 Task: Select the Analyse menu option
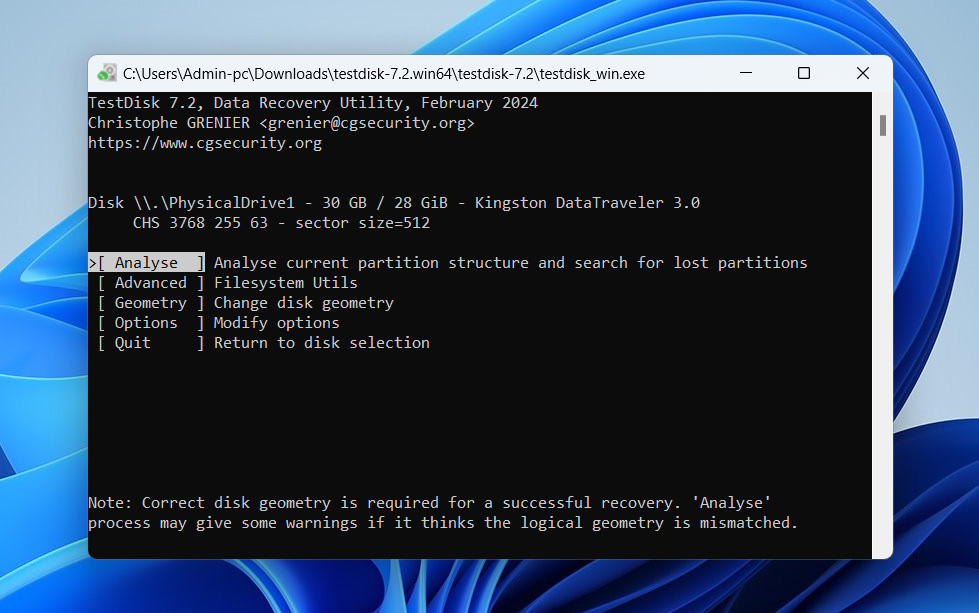(x=147, y=263)
